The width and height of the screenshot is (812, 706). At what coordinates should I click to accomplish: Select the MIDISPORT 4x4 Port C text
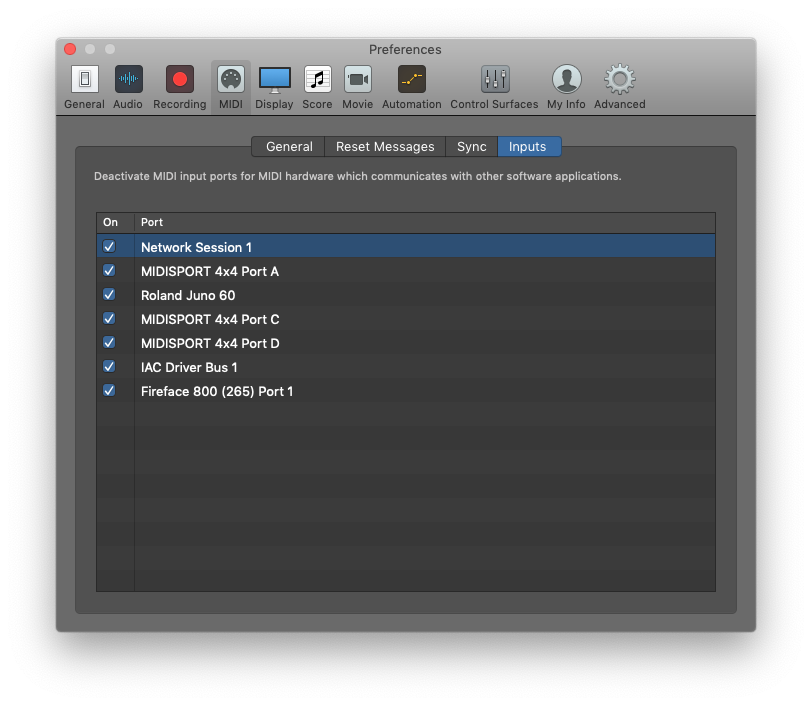pyautogui.click(x=210, y=320)
